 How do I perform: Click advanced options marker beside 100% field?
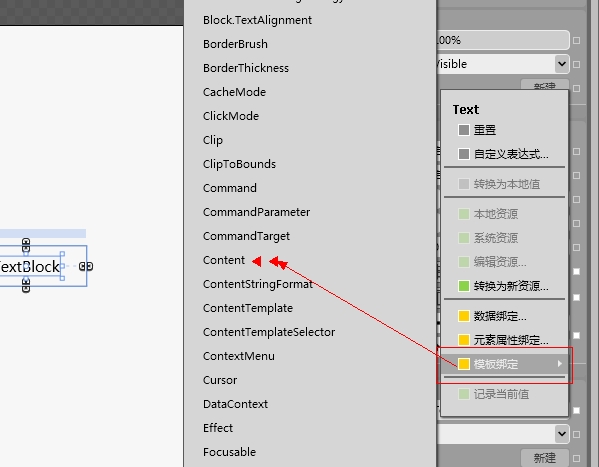(x=576, y=40)
